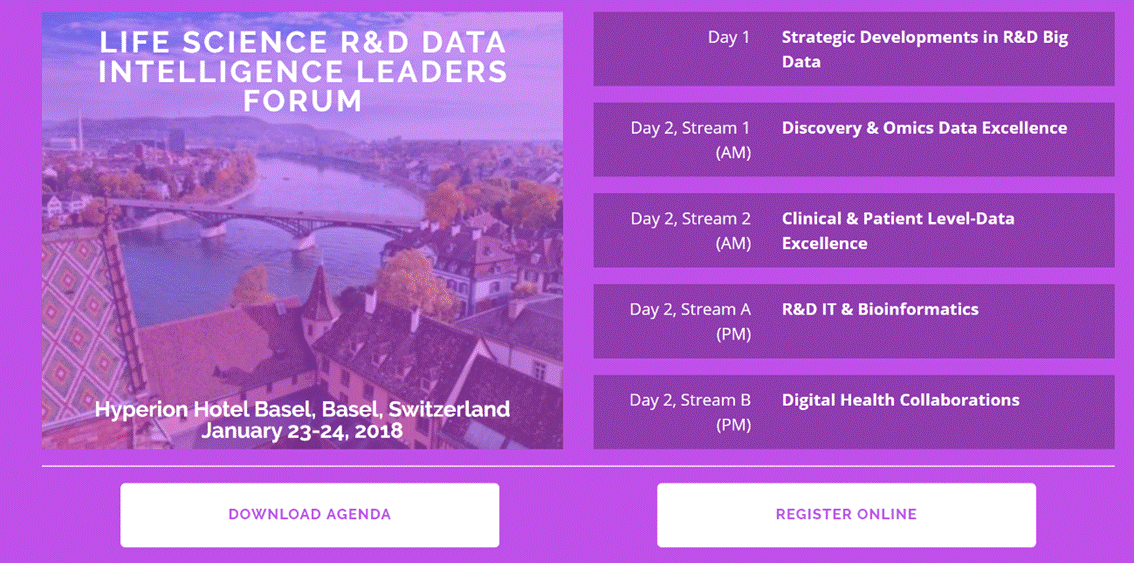Open Clinical & Patient Level-Data Excellence session

(x=898, y=231)
